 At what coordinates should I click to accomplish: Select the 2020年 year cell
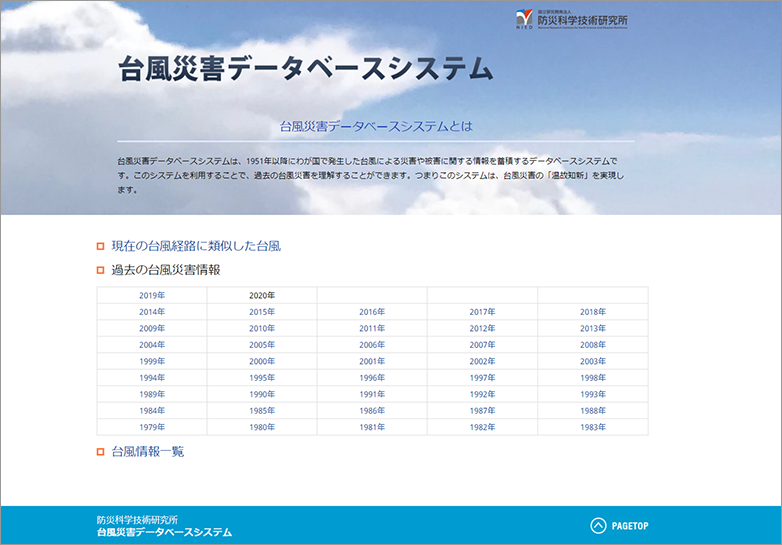[x=262, y=295]
